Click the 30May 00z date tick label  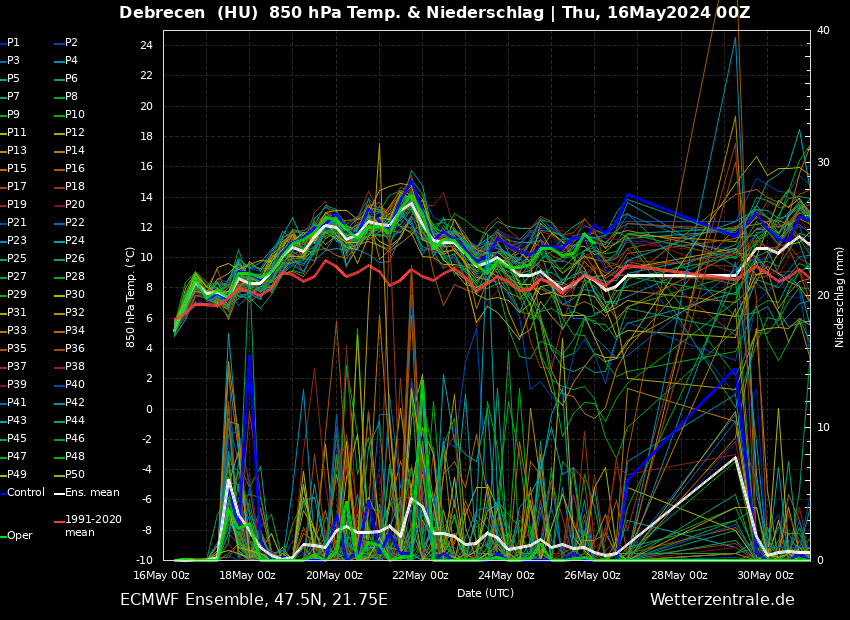coord(765,575)
